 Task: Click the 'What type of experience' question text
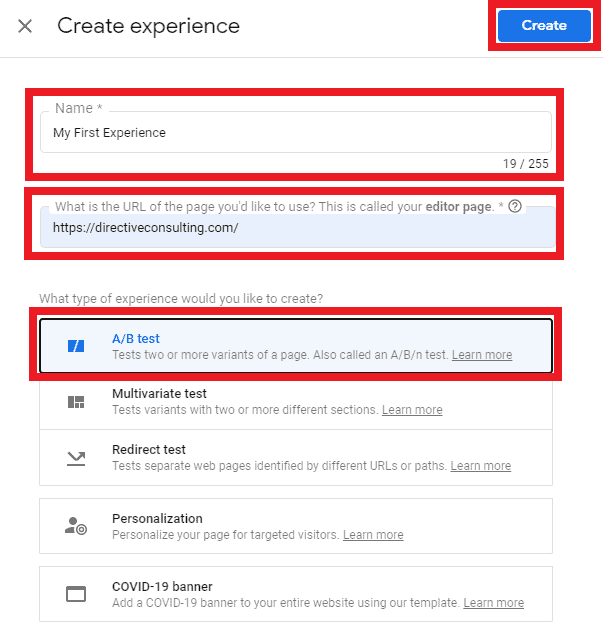(181, 299)
